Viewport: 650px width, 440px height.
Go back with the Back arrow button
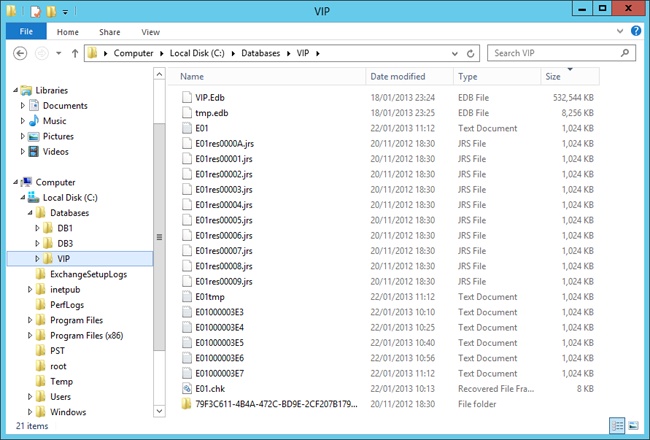20,53
